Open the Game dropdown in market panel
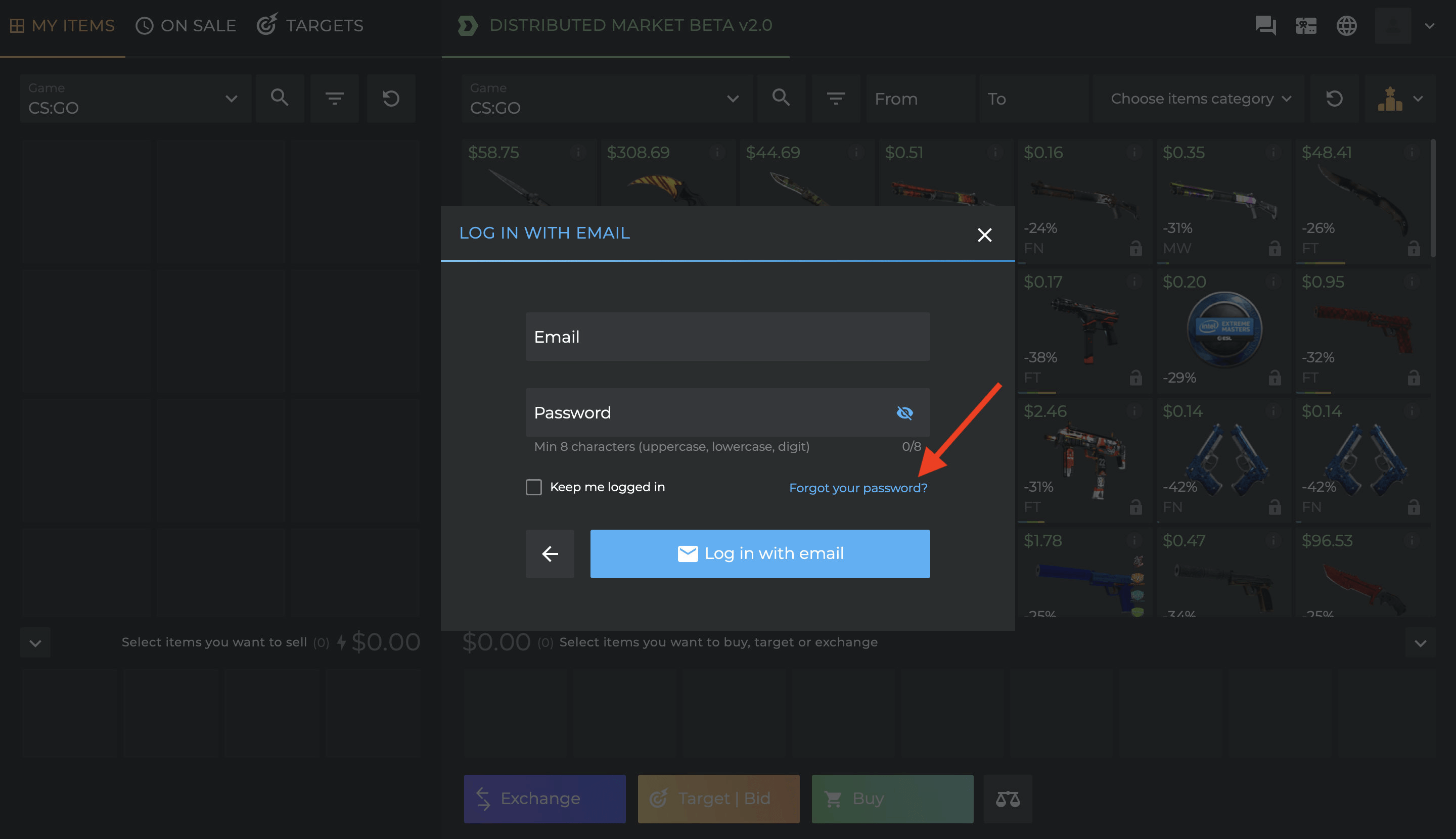Screen dimensions: 1456x839 [x=607, y=98]
